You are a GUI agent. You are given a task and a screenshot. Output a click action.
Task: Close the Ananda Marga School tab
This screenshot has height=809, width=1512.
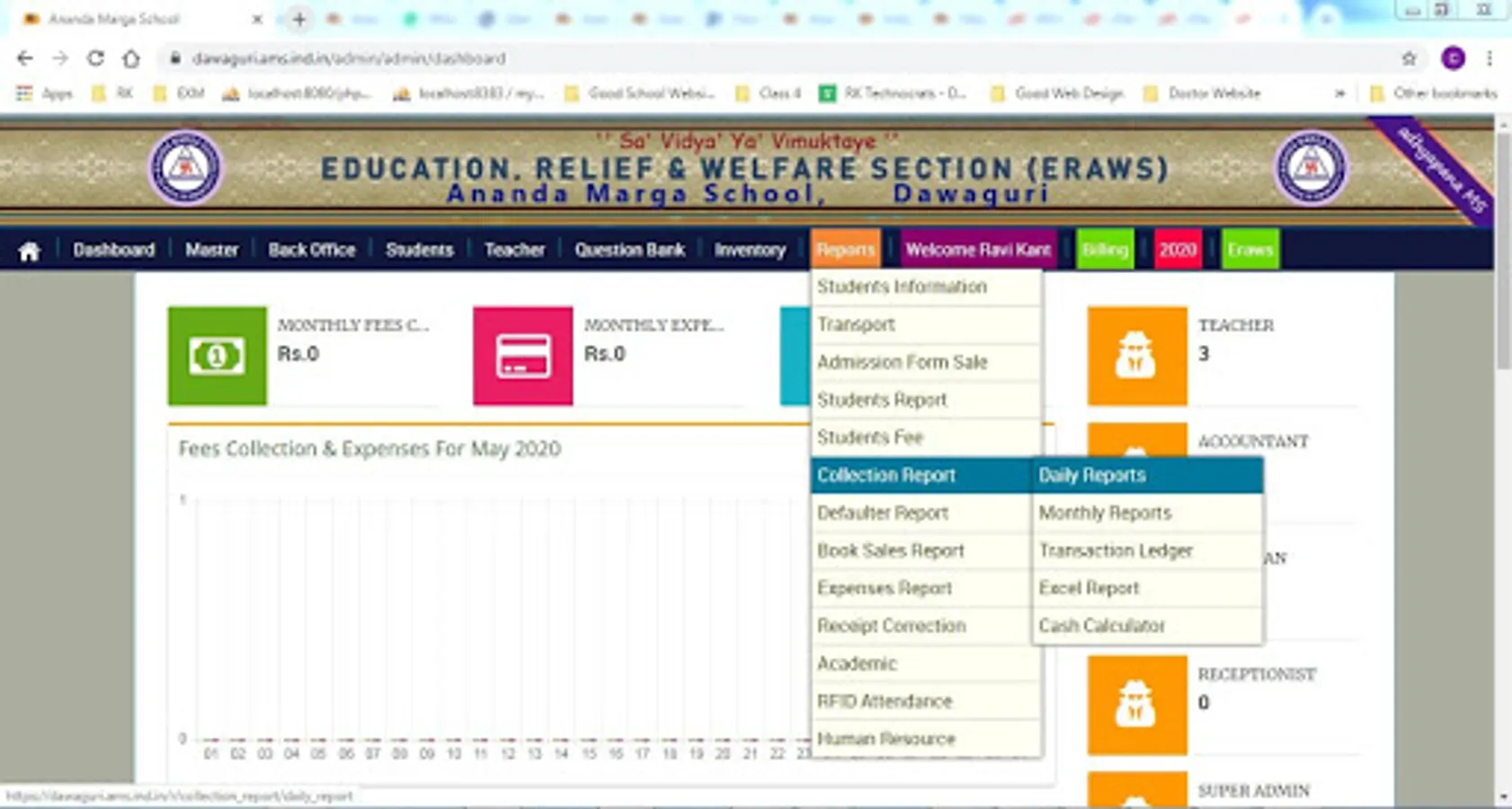[257, 19]
